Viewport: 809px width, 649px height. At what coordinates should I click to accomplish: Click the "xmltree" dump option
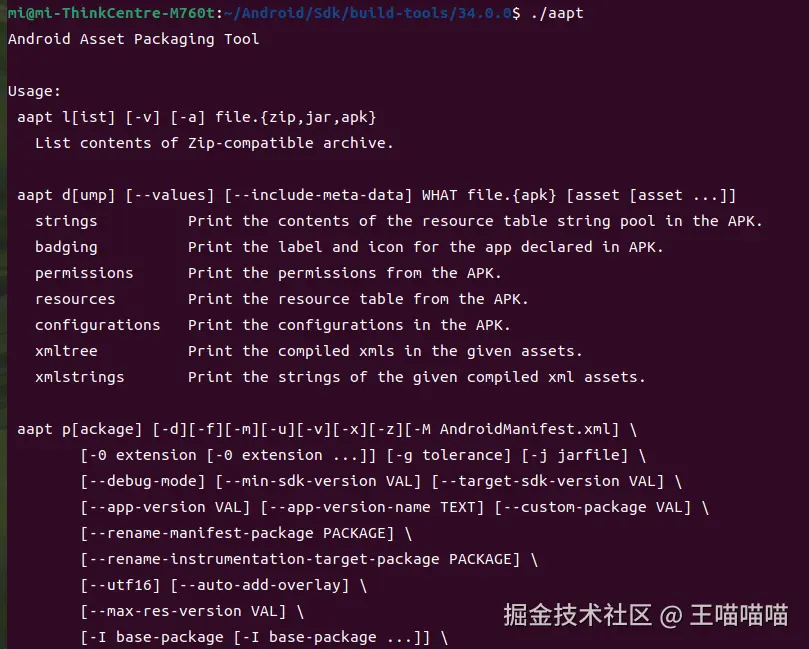click(66, 351)
